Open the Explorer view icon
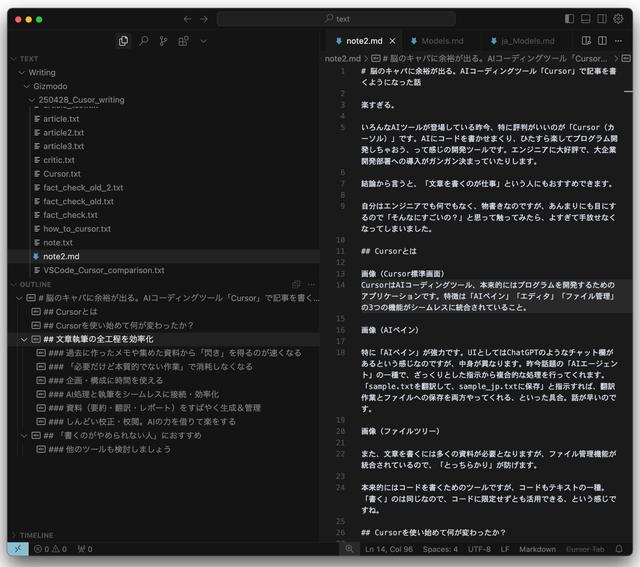The width and height of the screenshot is (640, 567). pos(123,41)
